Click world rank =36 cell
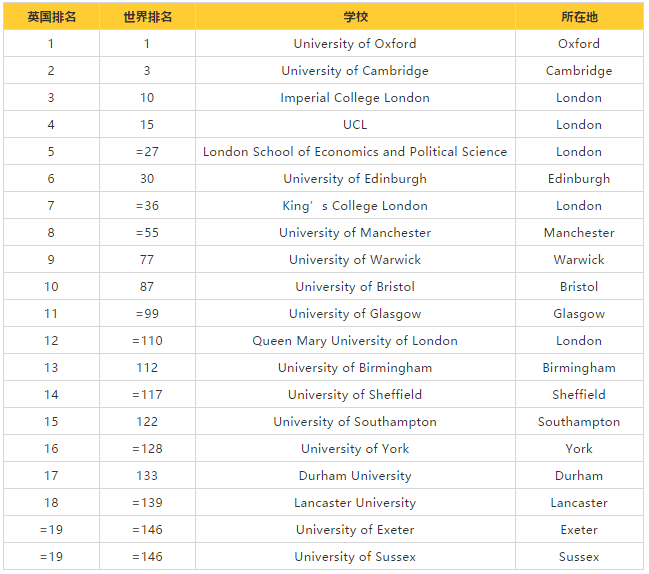This screenshot has width=649, height=574. click(147, 206)
